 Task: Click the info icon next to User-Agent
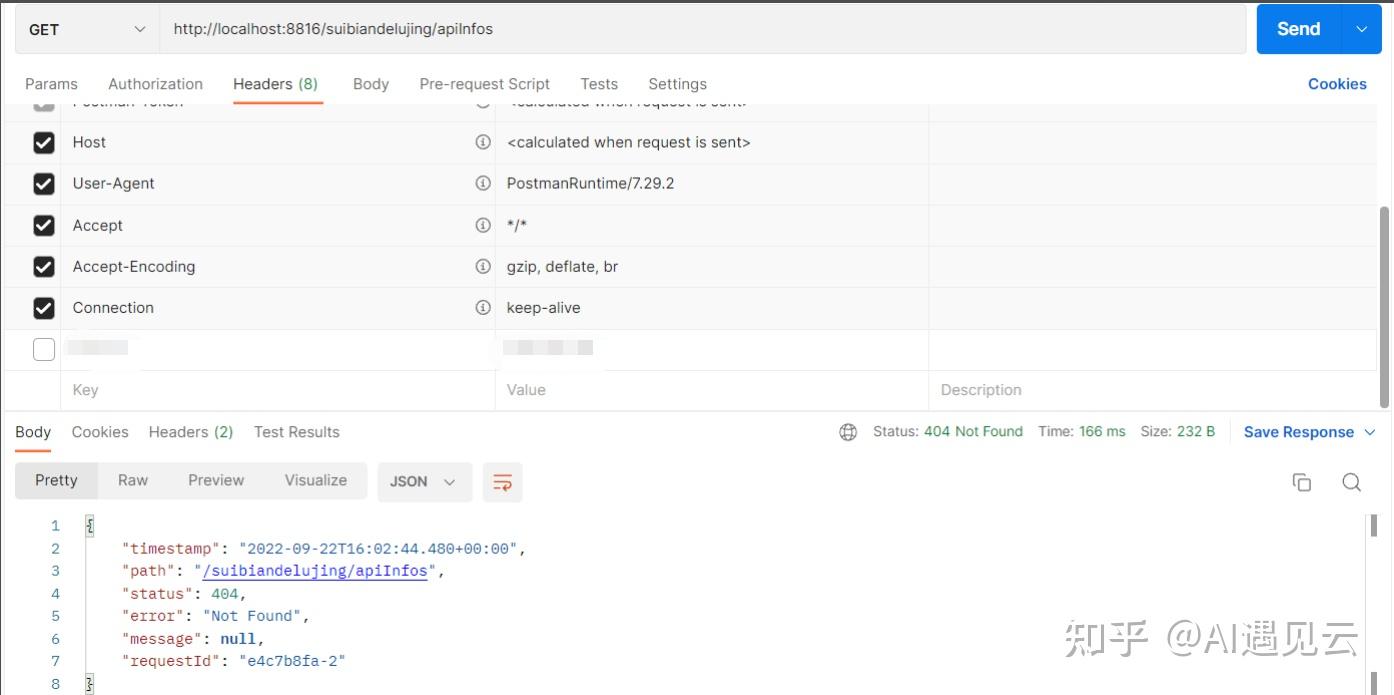pos(483,183)
